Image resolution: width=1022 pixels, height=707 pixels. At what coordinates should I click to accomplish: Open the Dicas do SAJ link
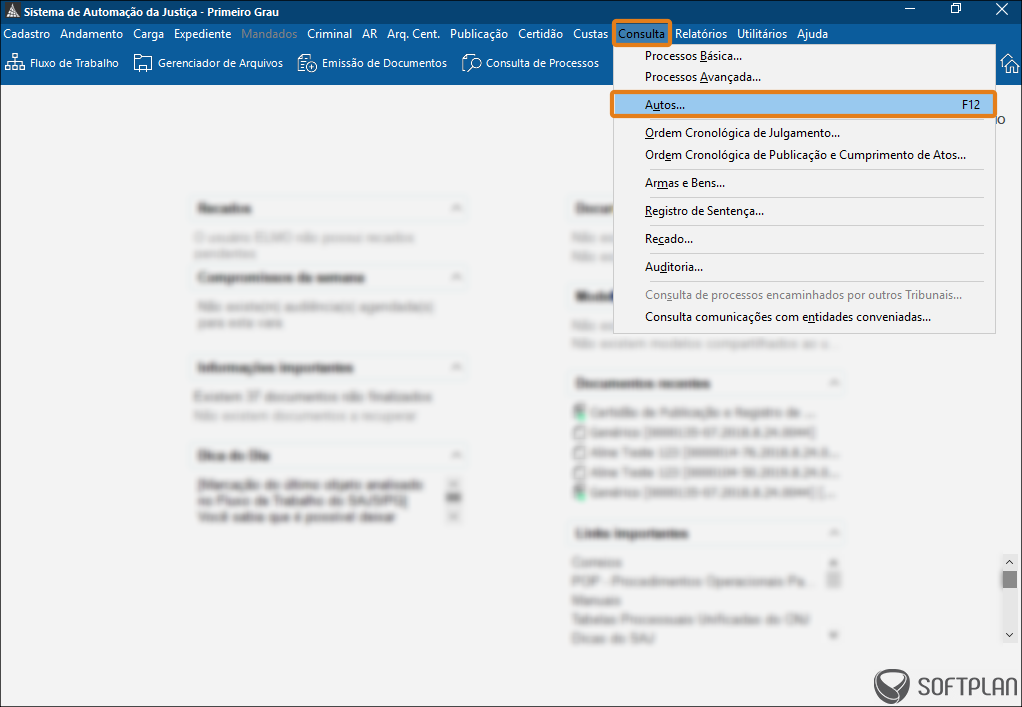[613, 639]
